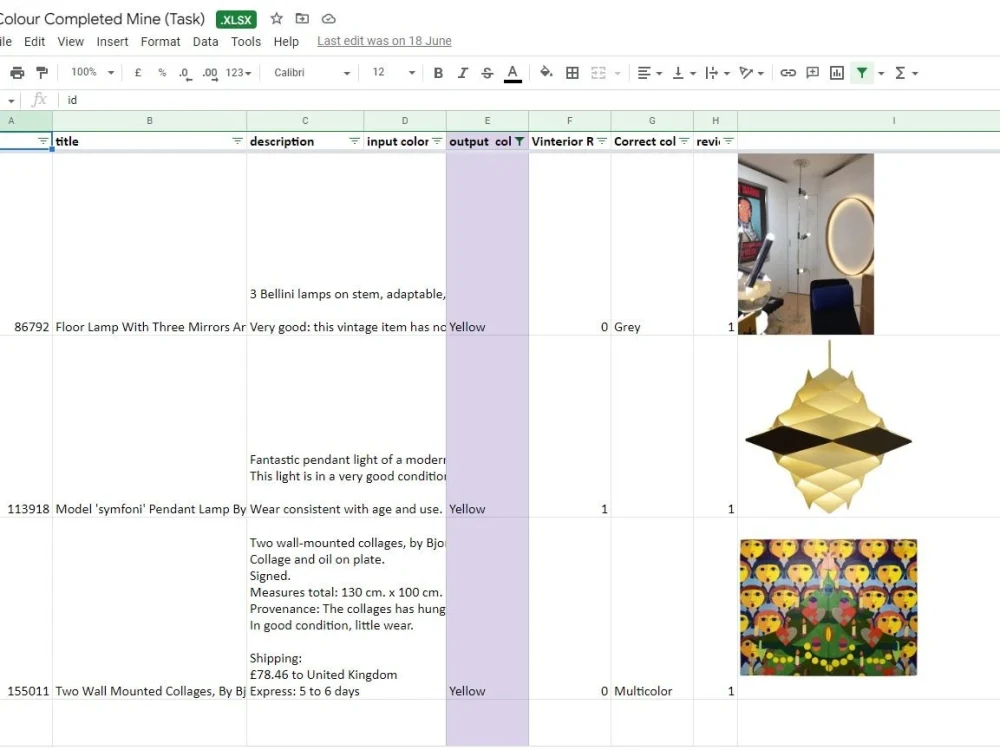Decrease decimal places button
Image resolution: width=1000 pixels, height=750 pixels.
point(184,73)
